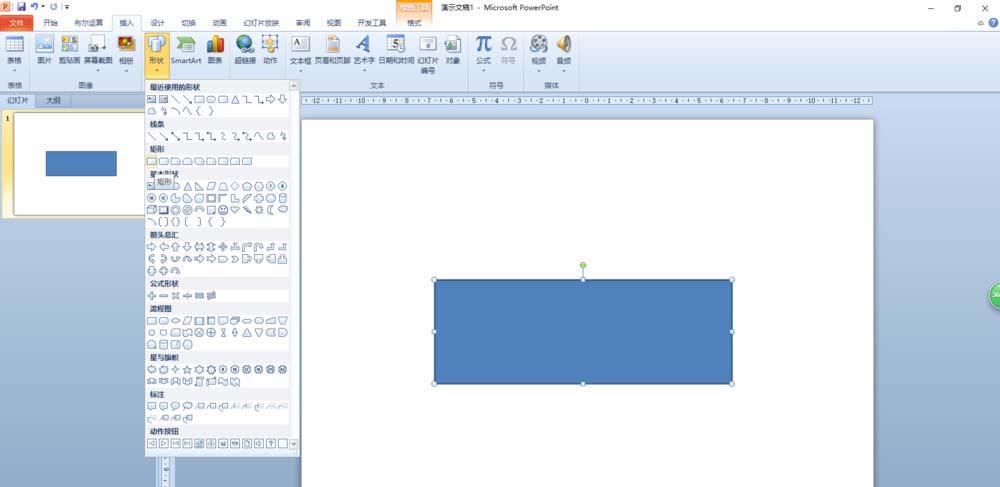Choose the rectangle shape under 矩形
1000x487 pixels.
[x=152, y=161]
